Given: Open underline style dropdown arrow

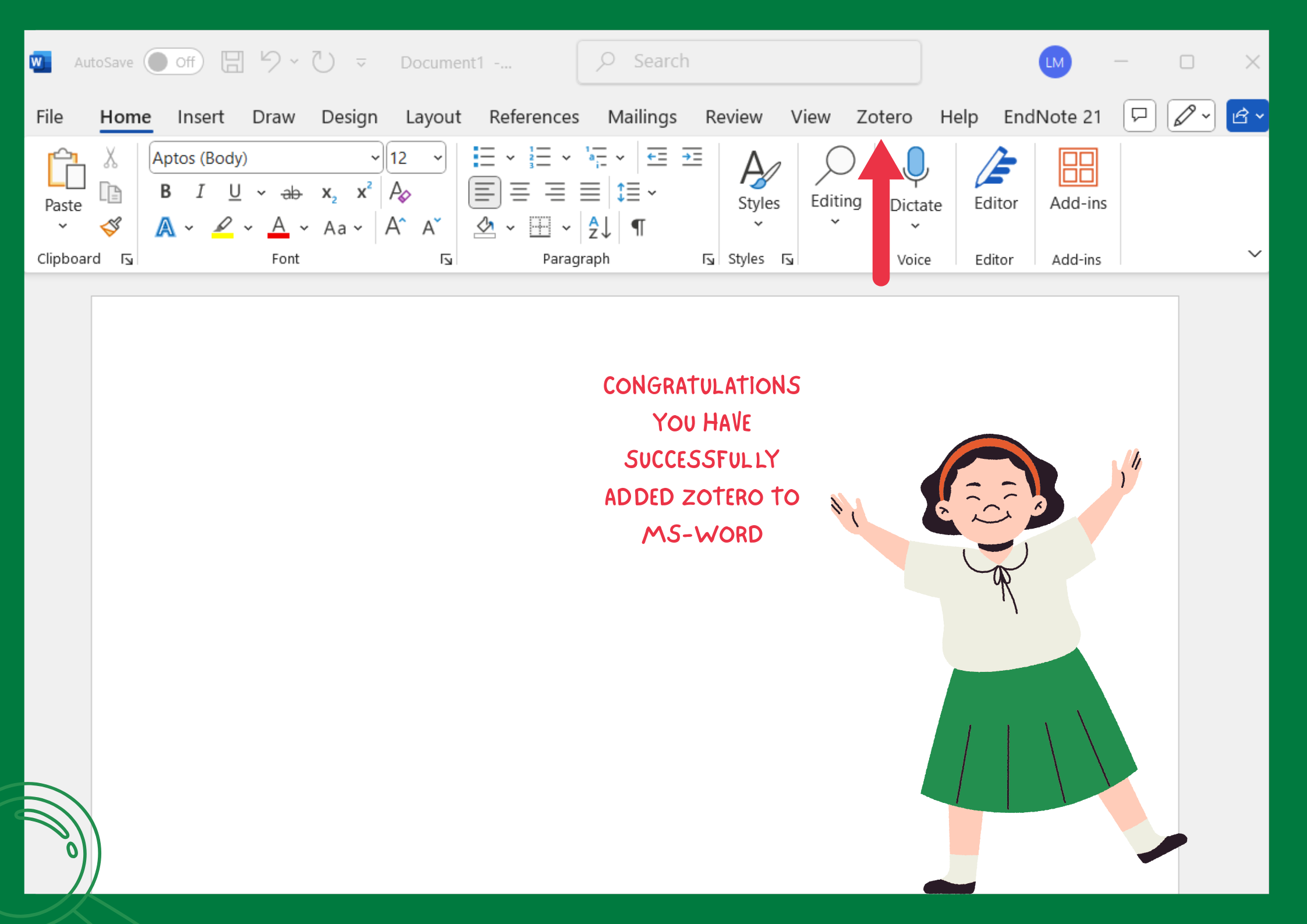Looking at the screenshot, I should click(261, 193).
